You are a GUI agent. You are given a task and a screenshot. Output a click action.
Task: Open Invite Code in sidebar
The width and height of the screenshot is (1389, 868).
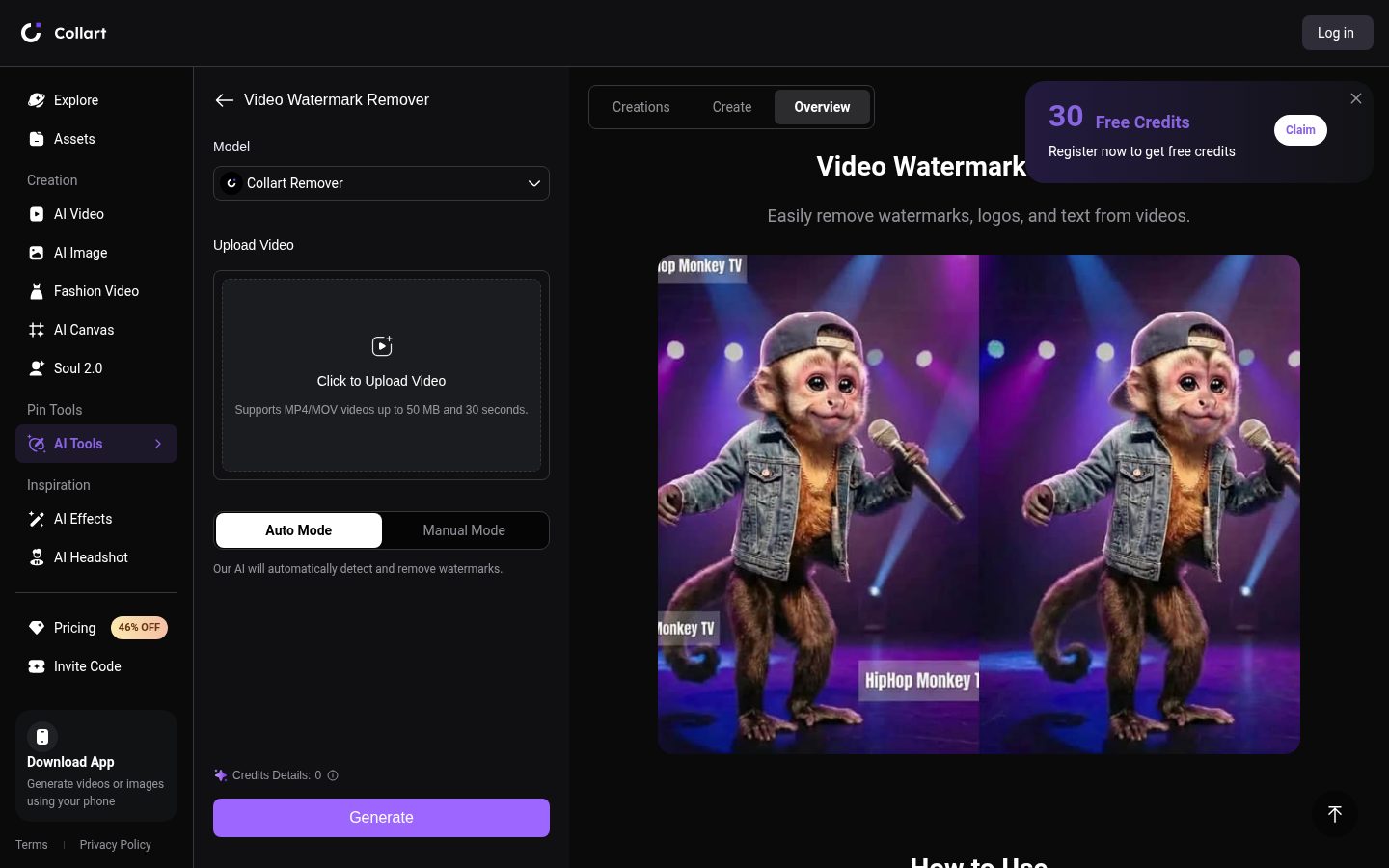tap(96, 666)
